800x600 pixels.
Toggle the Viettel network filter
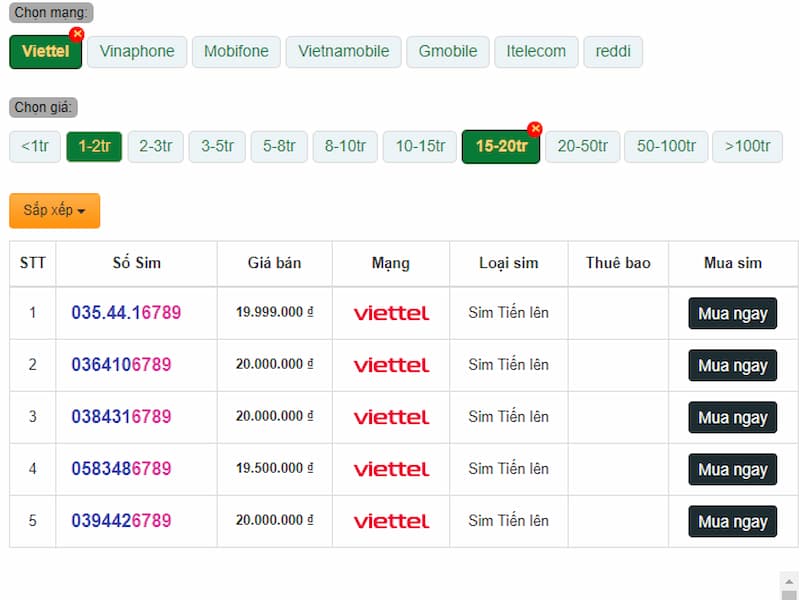45,52
